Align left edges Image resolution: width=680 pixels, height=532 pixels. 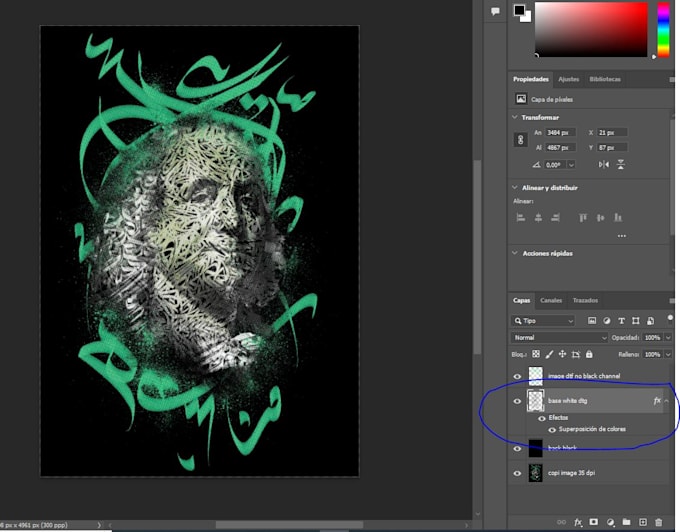[520, 218]
